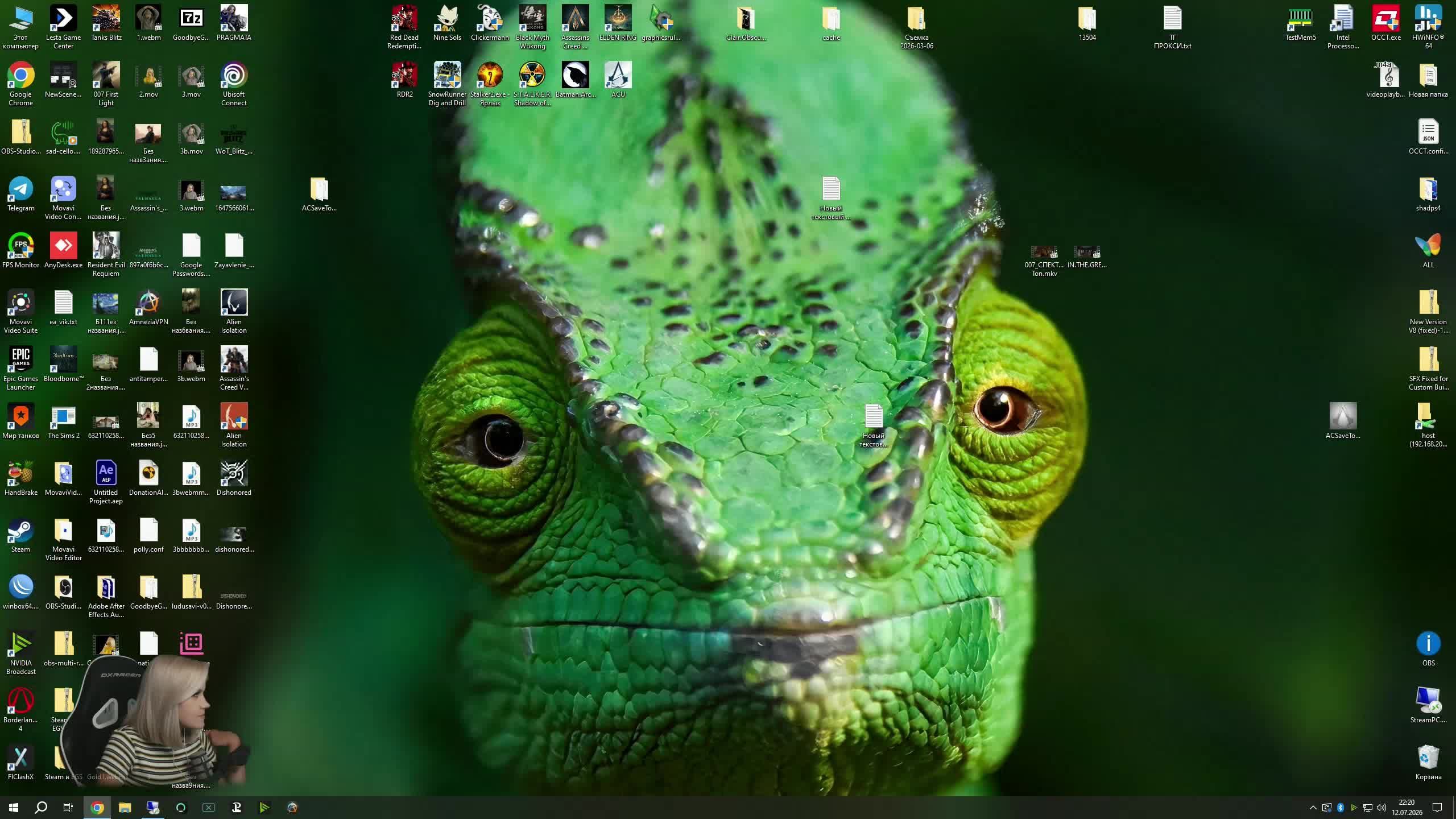This screenshot has width=1456, height=819.
Task: Open the Windows Start menu
Action: (14, 807)
